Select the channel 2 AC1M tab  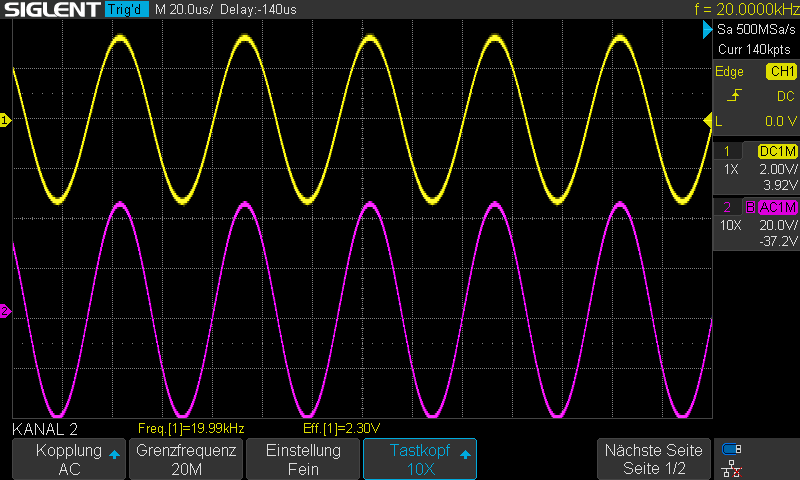point(776,207)
